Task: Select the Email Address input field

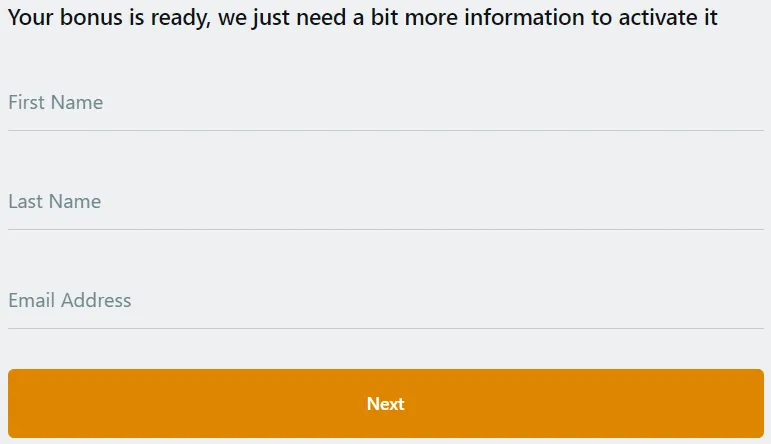Action: tap(385, 301)
